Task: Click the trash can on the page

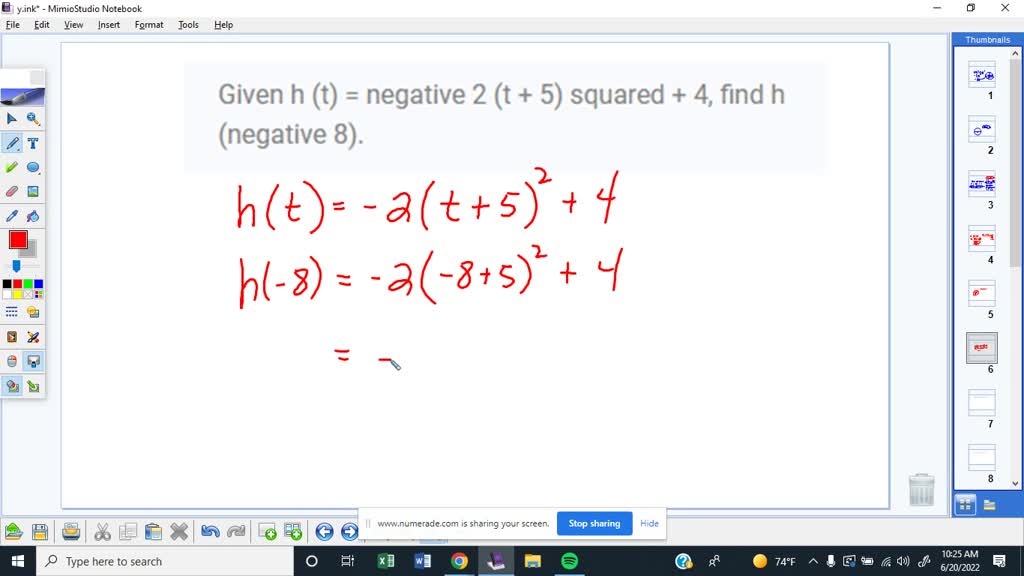Action: pyautogui.click(x=921, y=489)
